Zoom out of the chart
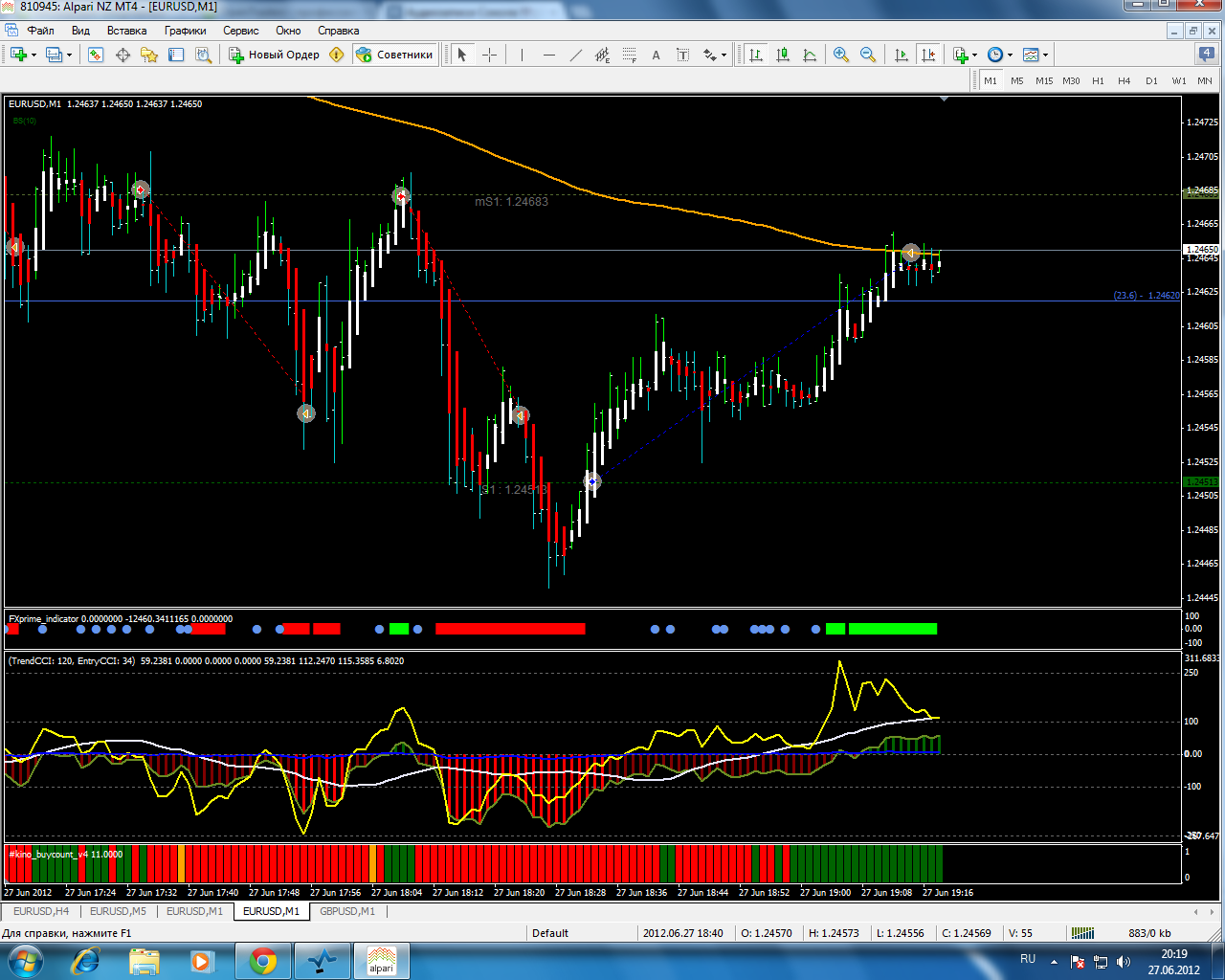 tap(867, 55)
